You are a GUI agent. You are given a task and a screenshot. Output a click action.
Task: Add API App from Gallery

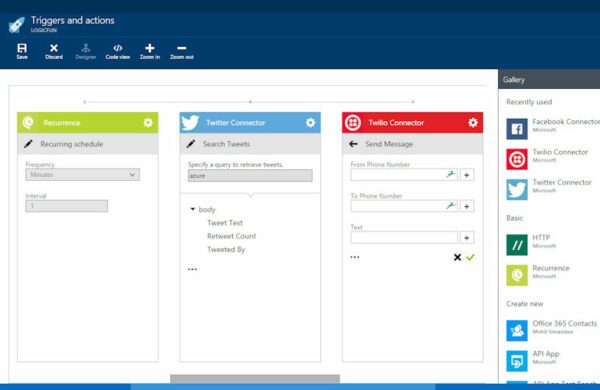[533, 361]
